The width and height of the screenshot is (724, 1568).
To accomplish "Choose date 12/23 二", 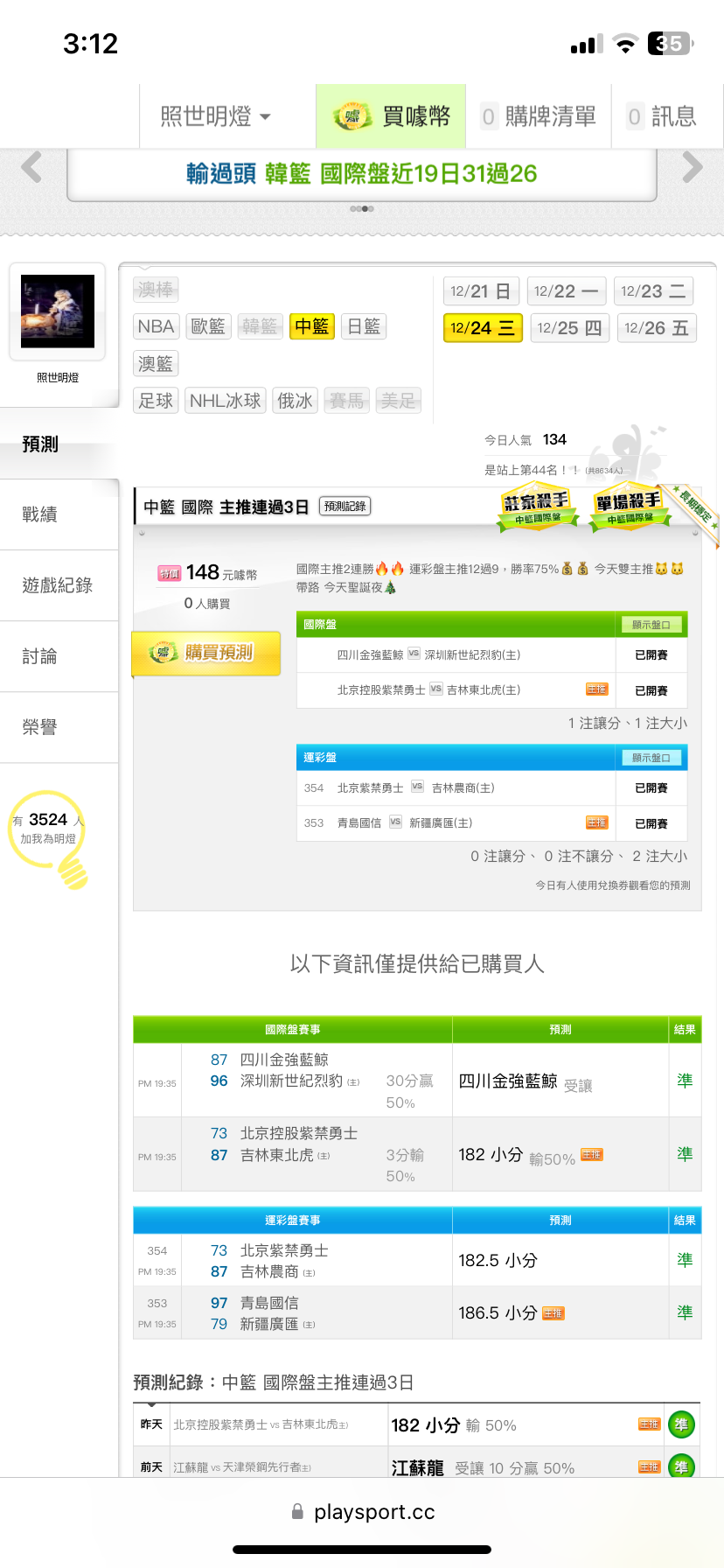I will 653,290.
